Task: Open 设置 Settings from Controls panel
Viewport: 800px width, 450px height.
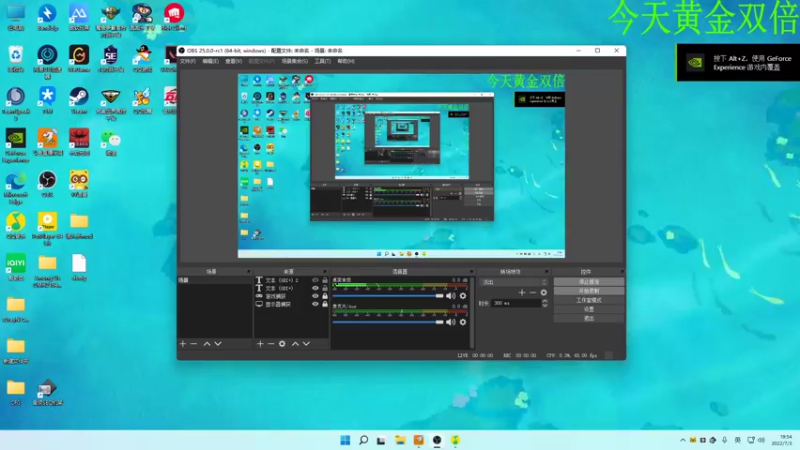Action: click(588, 309)
